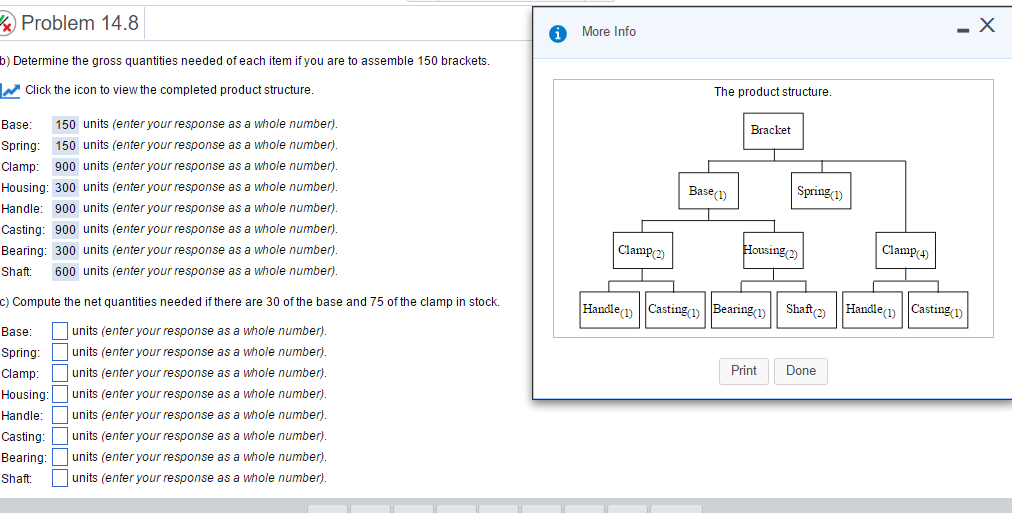Select the Base gross quantity 150 field

65,125
